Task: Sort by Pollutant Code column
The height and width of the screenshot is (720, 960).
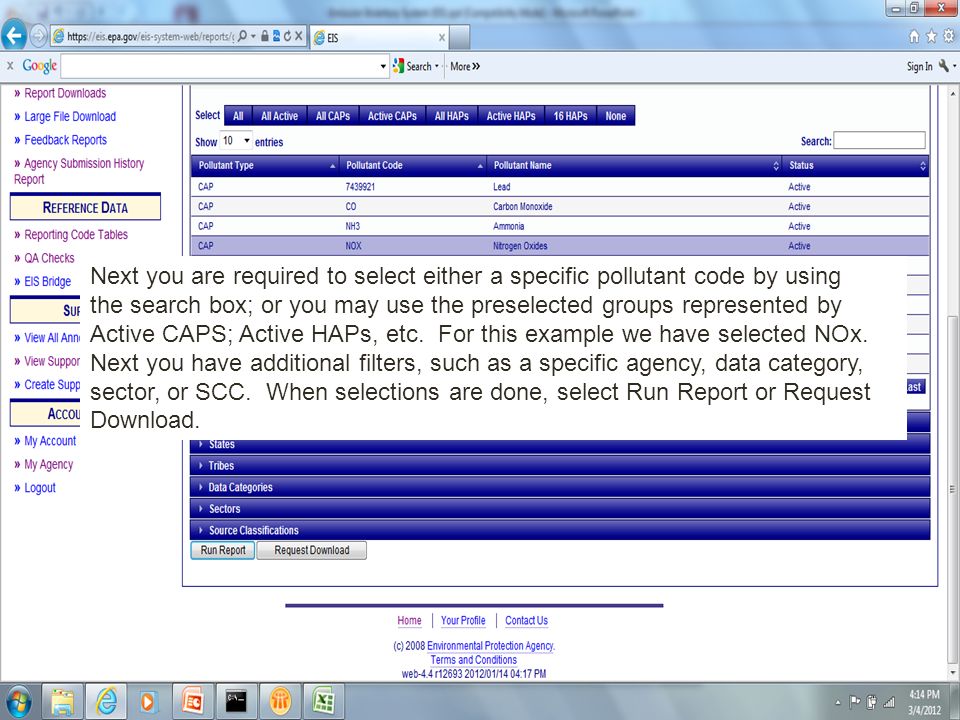Action: pyautogui.click(x=413, y=165)
